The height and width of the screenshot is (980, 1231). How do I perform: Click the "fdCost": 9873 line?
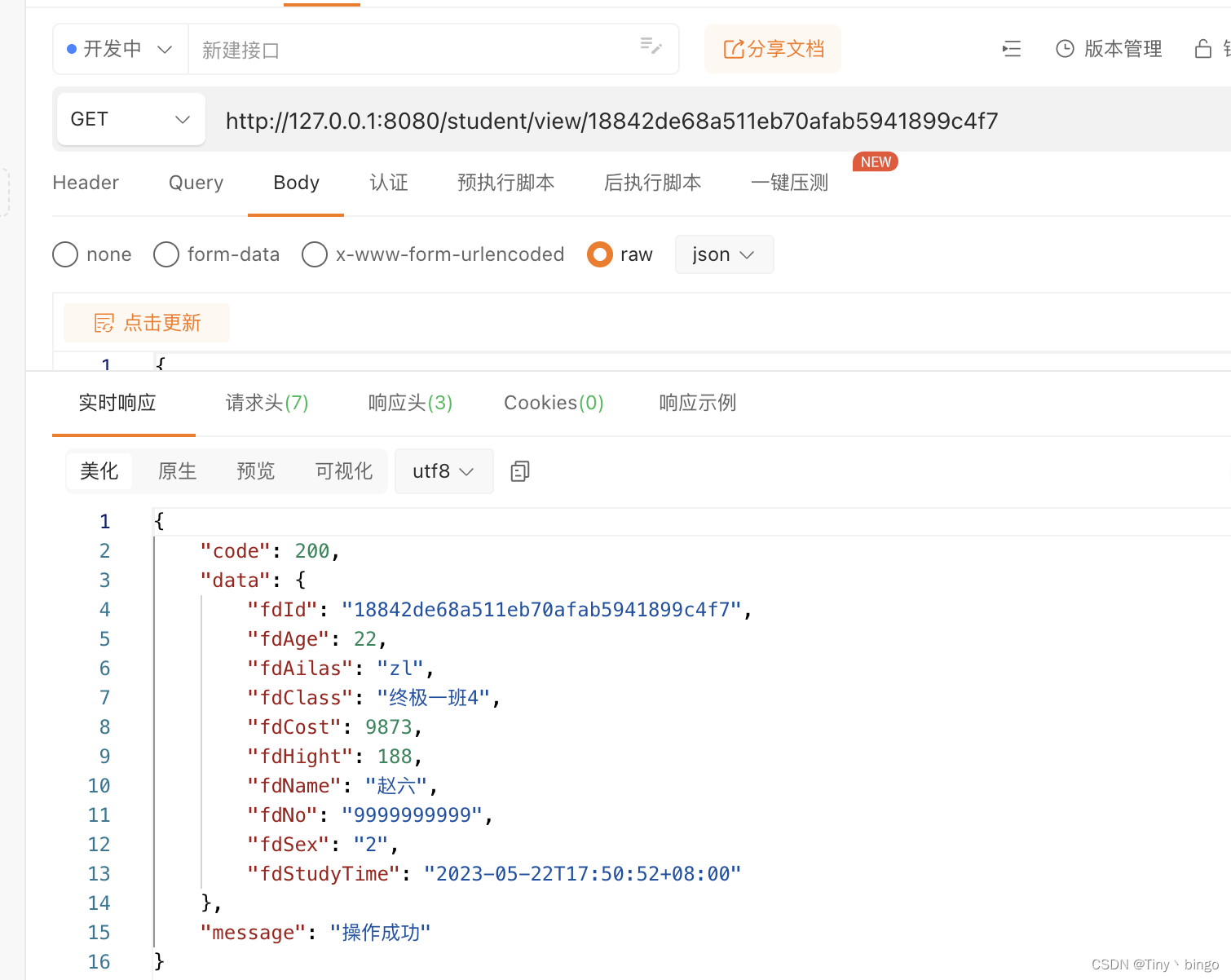pos(334,727)
